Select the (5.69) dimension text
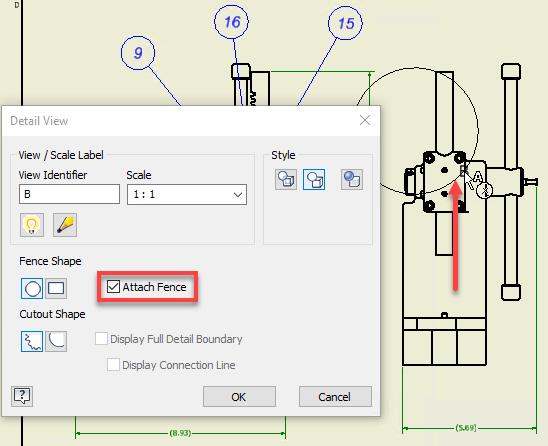Screen dimensions: 548x446 (466, 428)
